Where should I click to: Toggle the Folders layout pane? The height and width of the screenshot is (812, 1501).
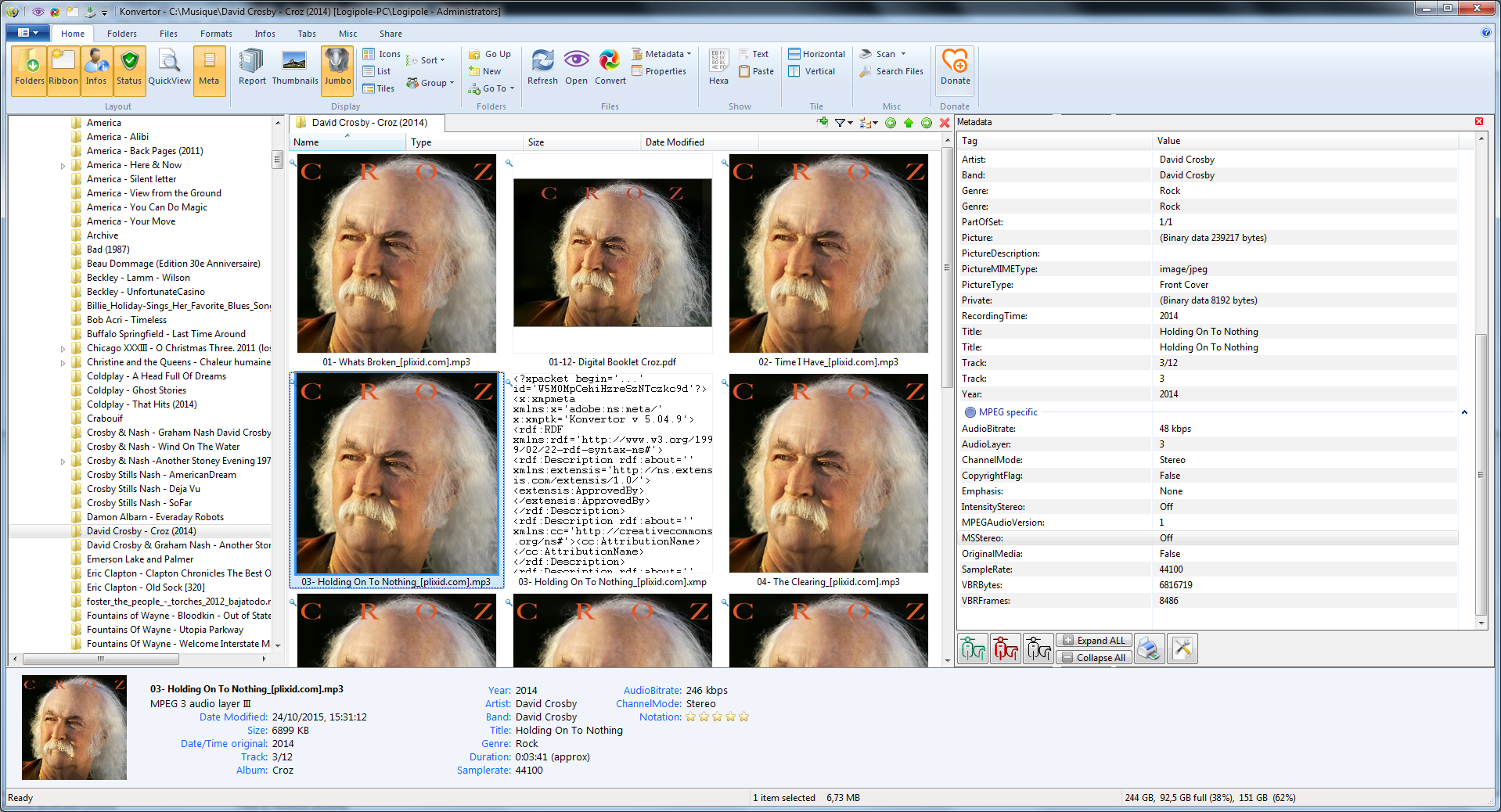click(x=30, y=70)
